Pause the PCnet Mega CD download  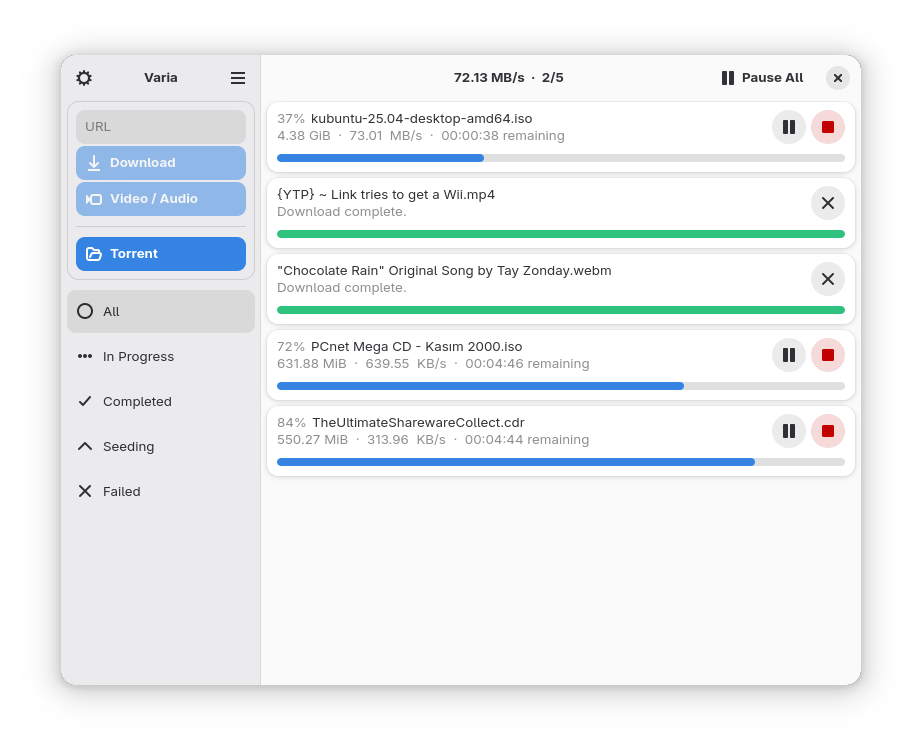coord(789,355)
